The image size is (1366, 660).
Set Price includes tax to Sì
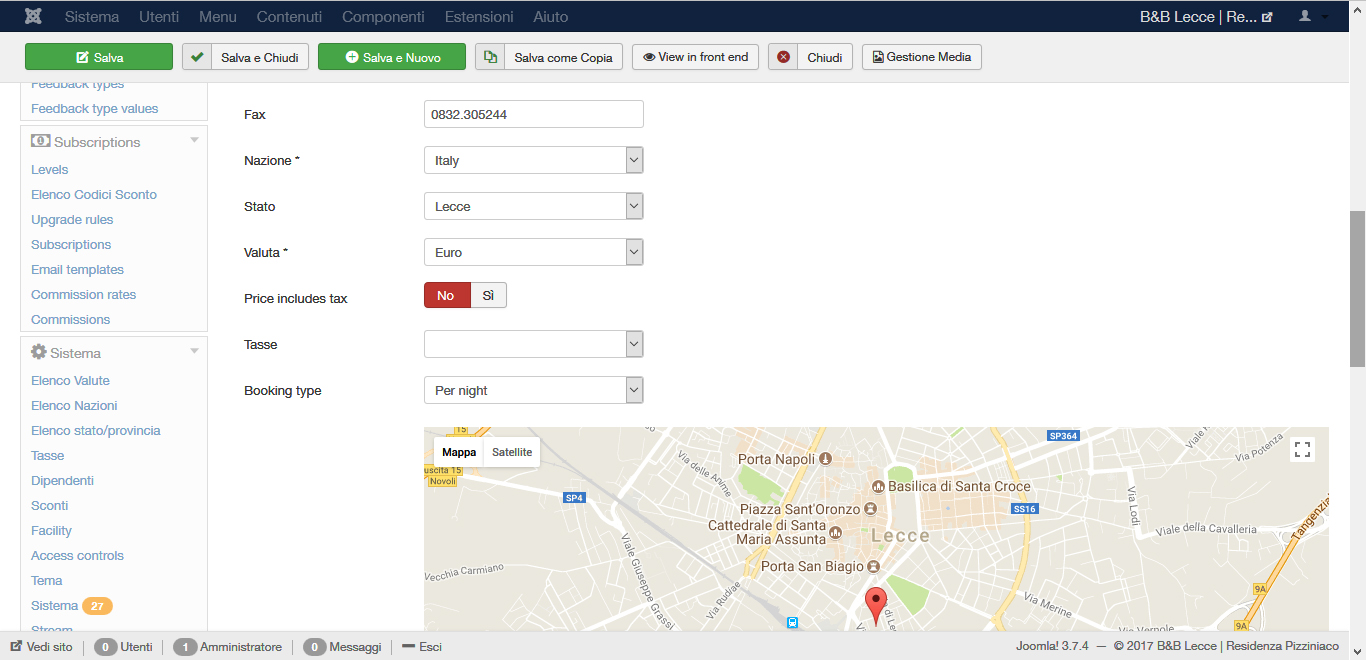pyautogui.click(x=488, y=295)
